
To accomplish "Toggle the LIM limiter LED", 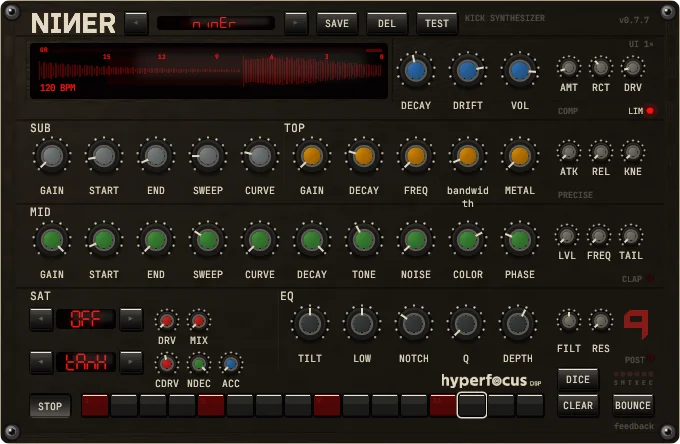I will pos(650,111).
